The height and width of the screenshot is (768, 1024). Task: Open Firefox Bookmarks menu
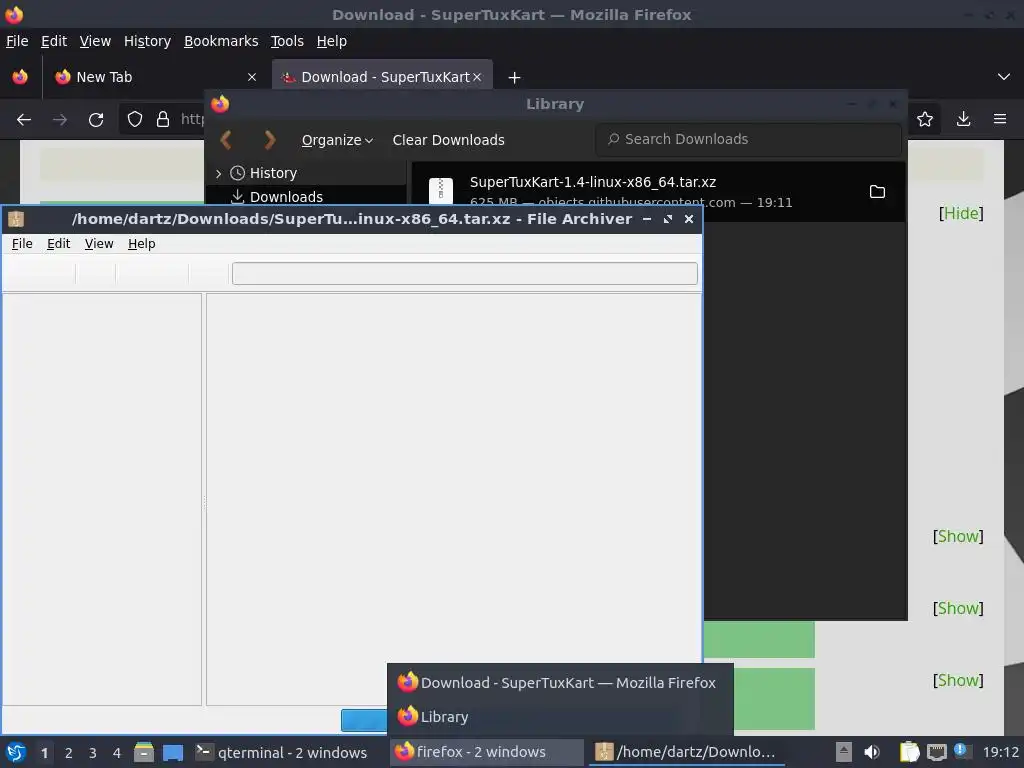[221, 41]
